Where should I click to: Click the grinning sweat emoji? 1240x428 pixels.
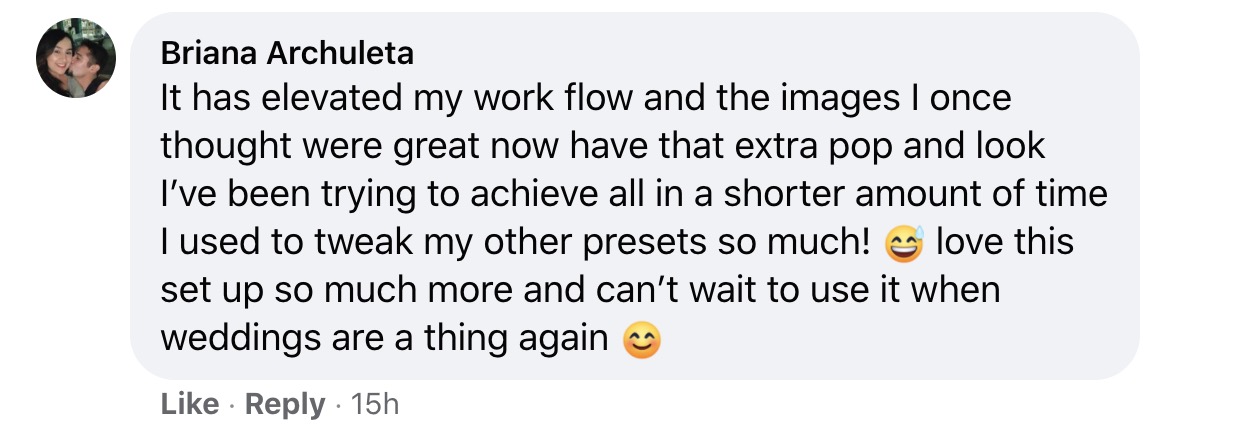click(906, 243)
